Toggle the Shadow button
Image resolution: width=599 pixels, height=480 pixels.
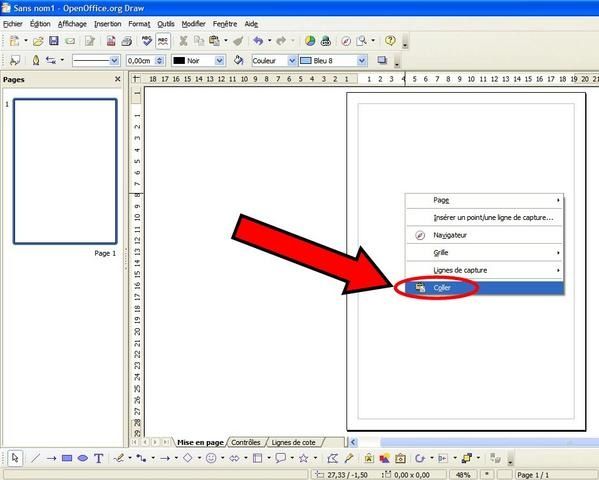tap(382, 60)
